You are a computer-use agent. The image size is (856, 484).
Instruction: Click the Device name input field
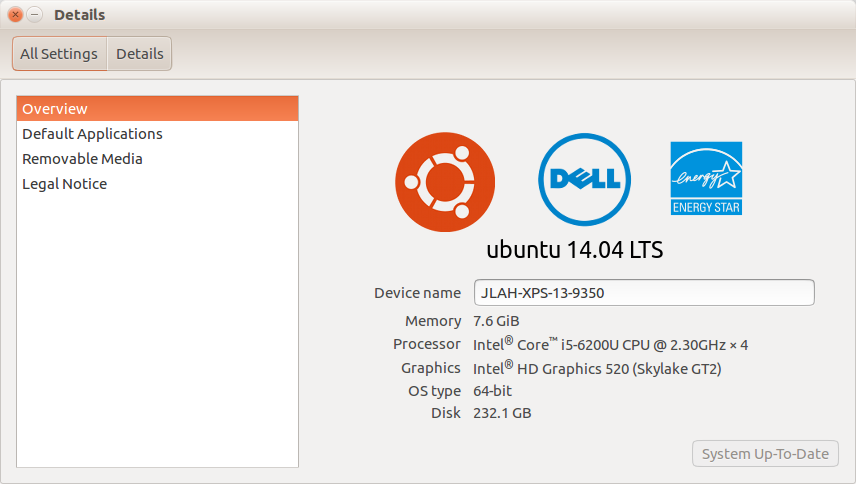[x=644, y=292]
